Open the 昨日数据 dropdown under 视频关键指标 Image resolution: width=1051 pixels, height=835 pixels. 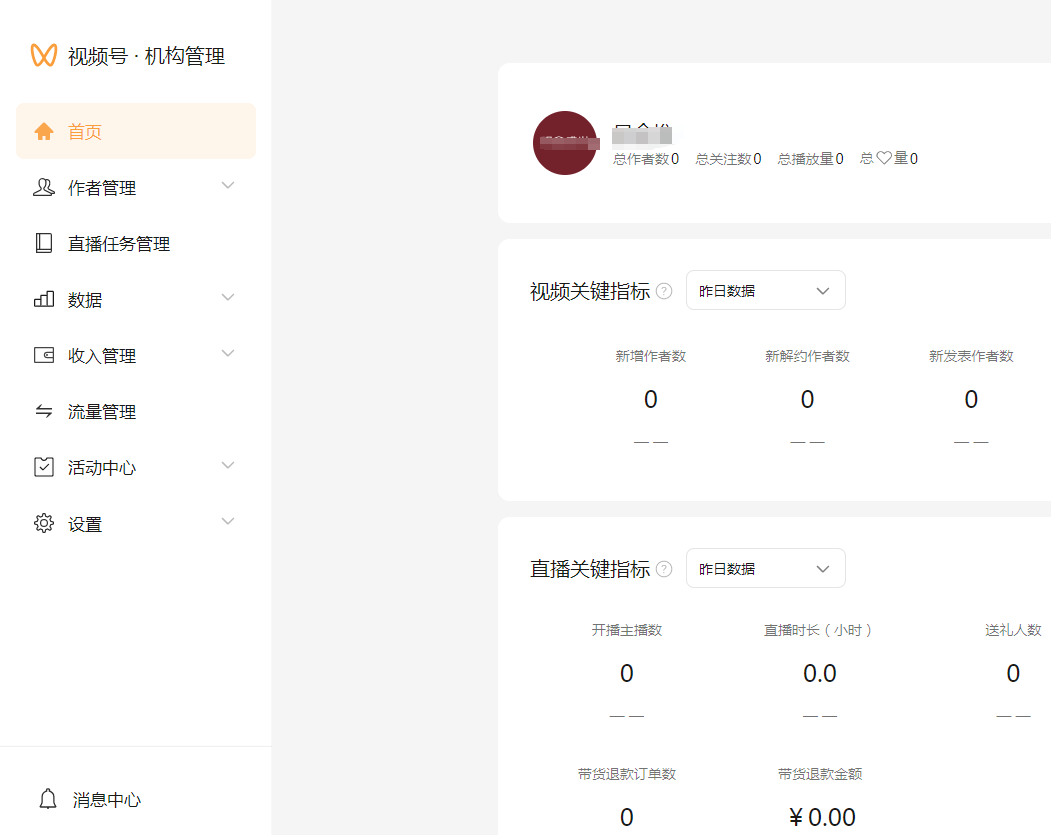[765, 290]
